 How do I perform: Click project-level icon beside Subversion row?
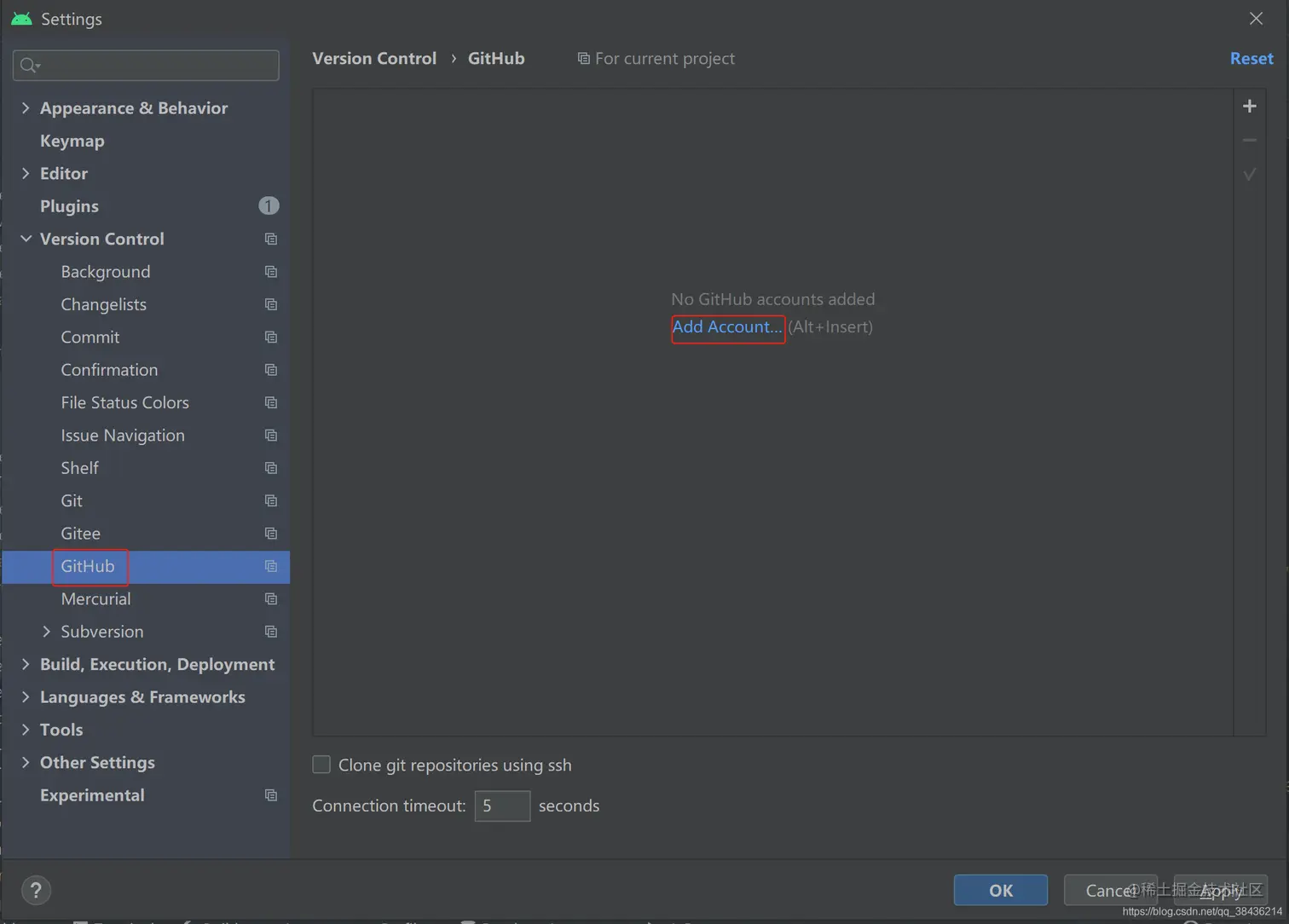[271, 632]
